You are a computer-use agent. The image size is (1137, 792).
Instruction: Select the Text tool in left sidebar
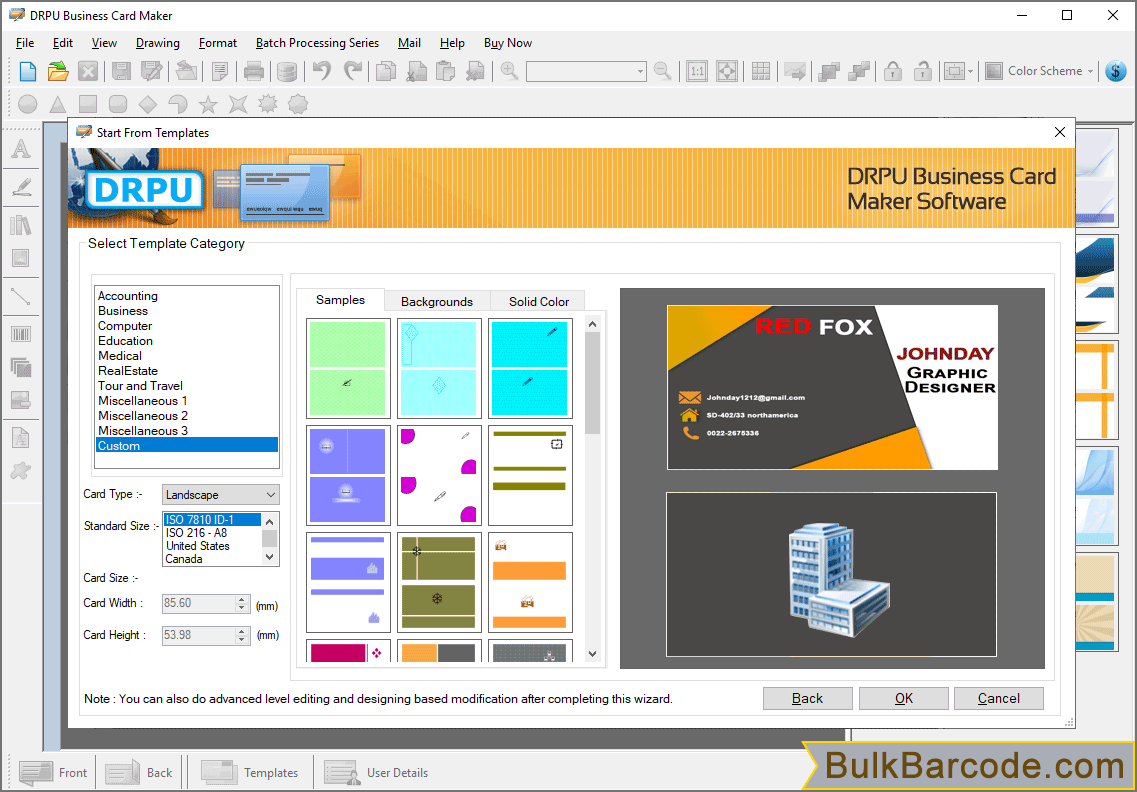(21, 149)
